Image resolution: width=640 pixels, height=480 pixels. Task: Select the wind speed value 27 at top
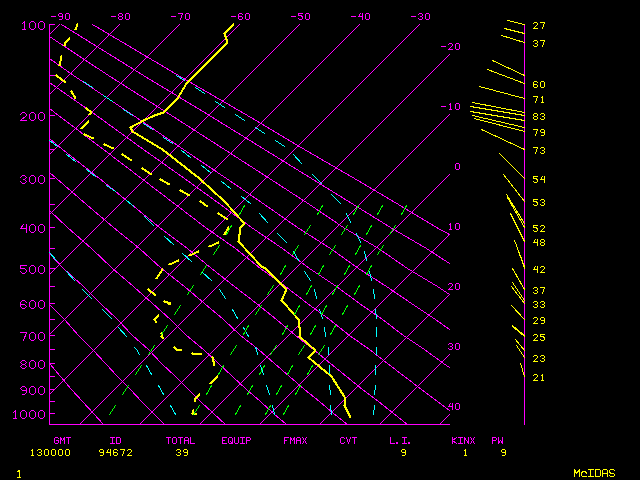tap(538, 25)
